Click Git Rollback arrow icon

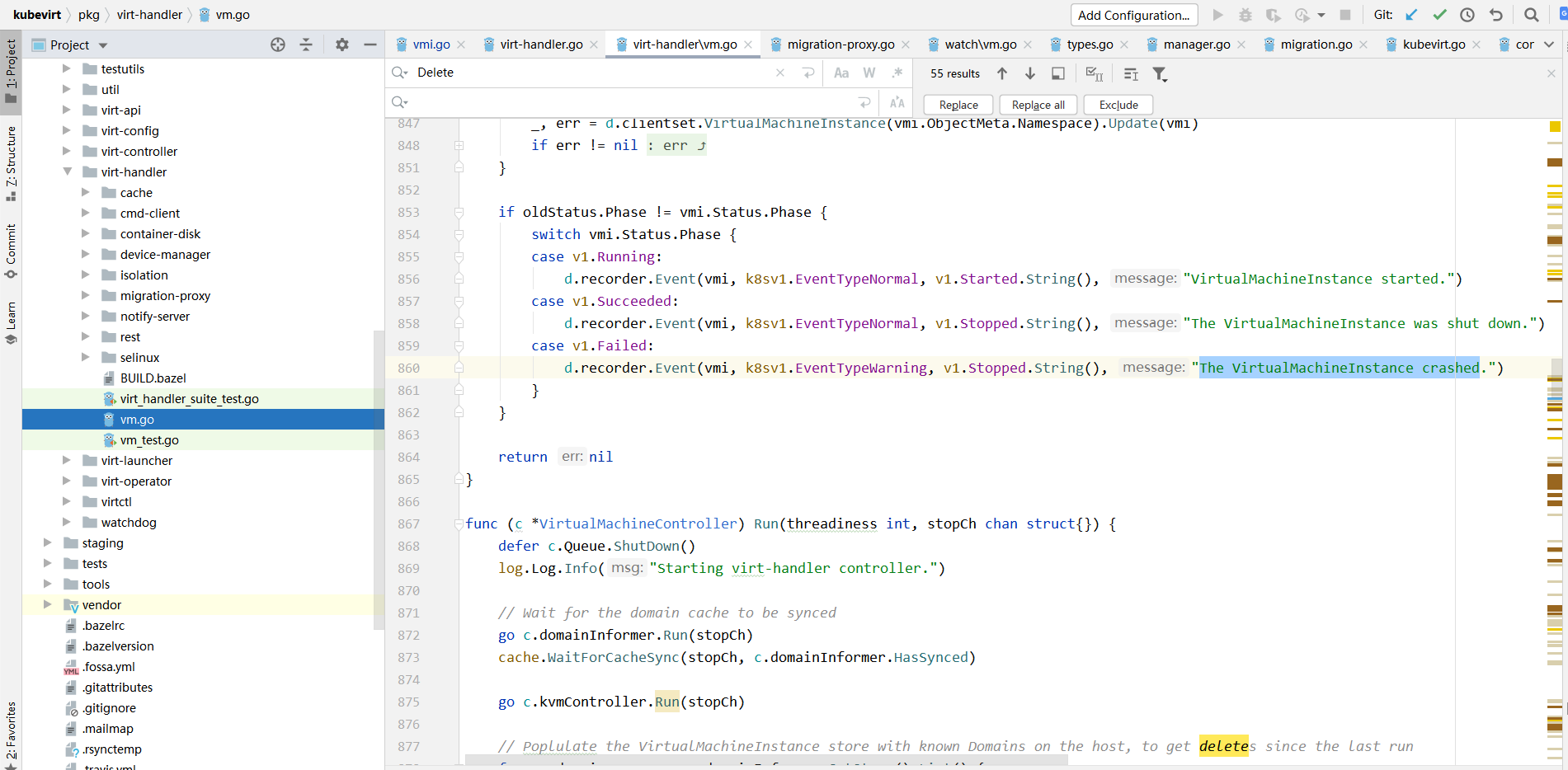(x=1496, y=15)
